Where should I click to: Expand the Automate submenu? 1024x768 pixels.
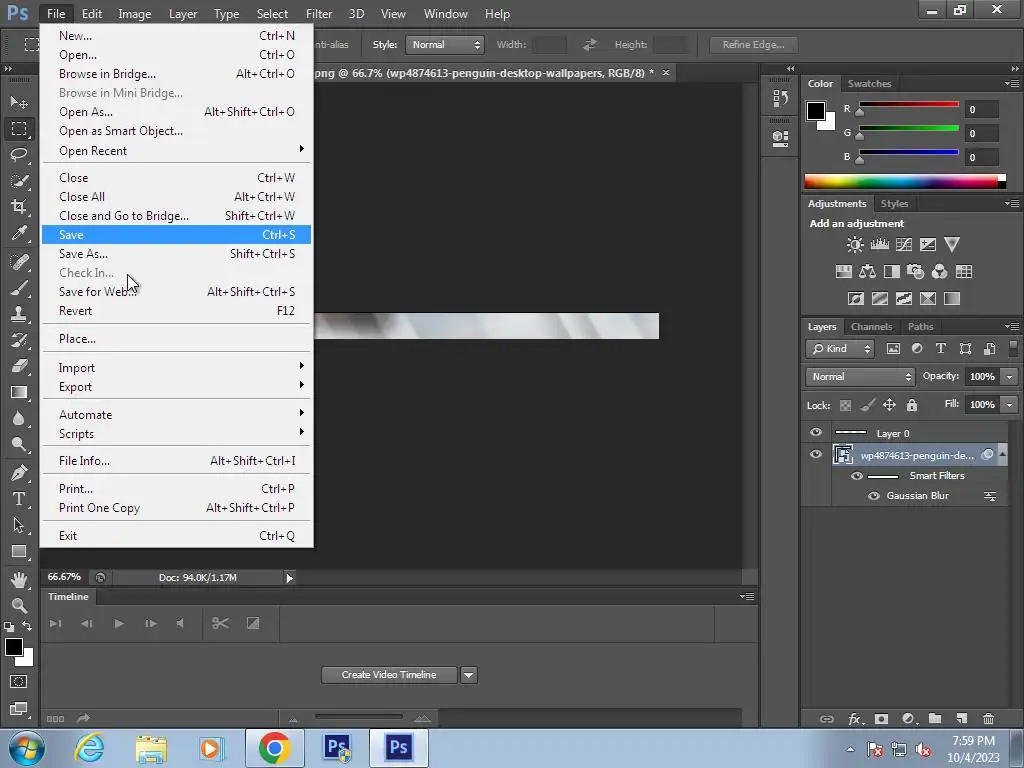[176, 415]
